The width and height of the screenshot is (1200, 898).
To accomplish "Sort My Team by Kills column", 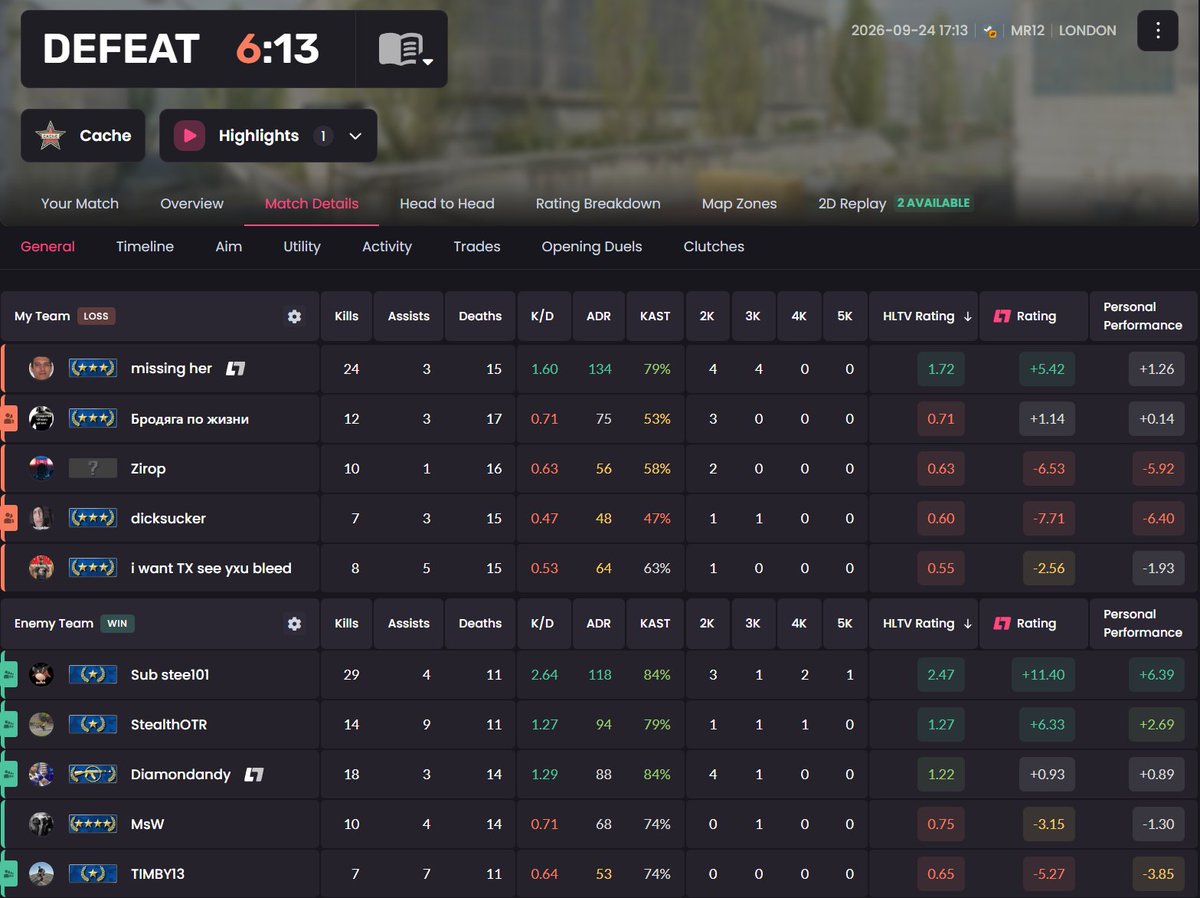I will point(346,316).
